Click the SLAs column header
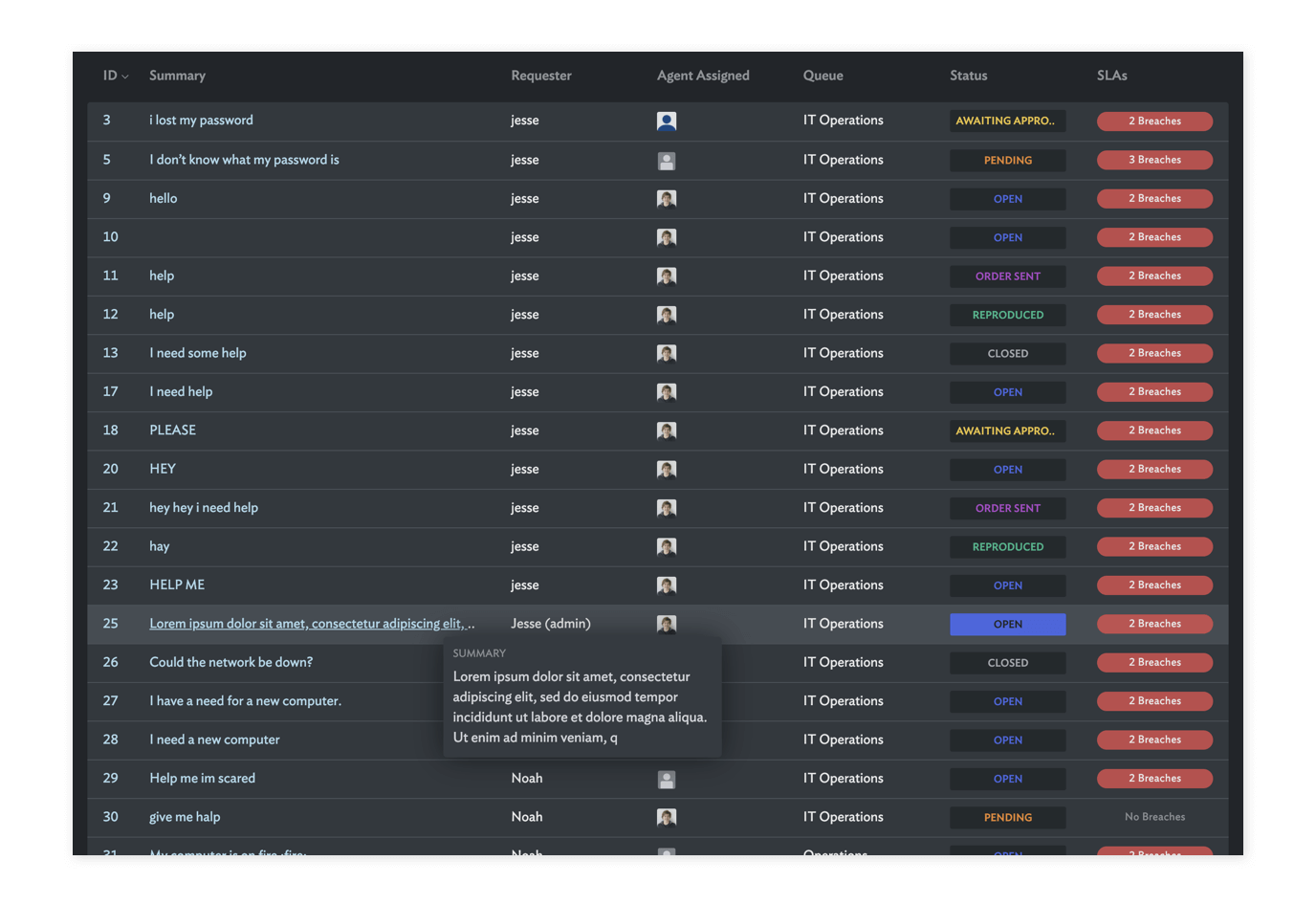 [1111, 76]
